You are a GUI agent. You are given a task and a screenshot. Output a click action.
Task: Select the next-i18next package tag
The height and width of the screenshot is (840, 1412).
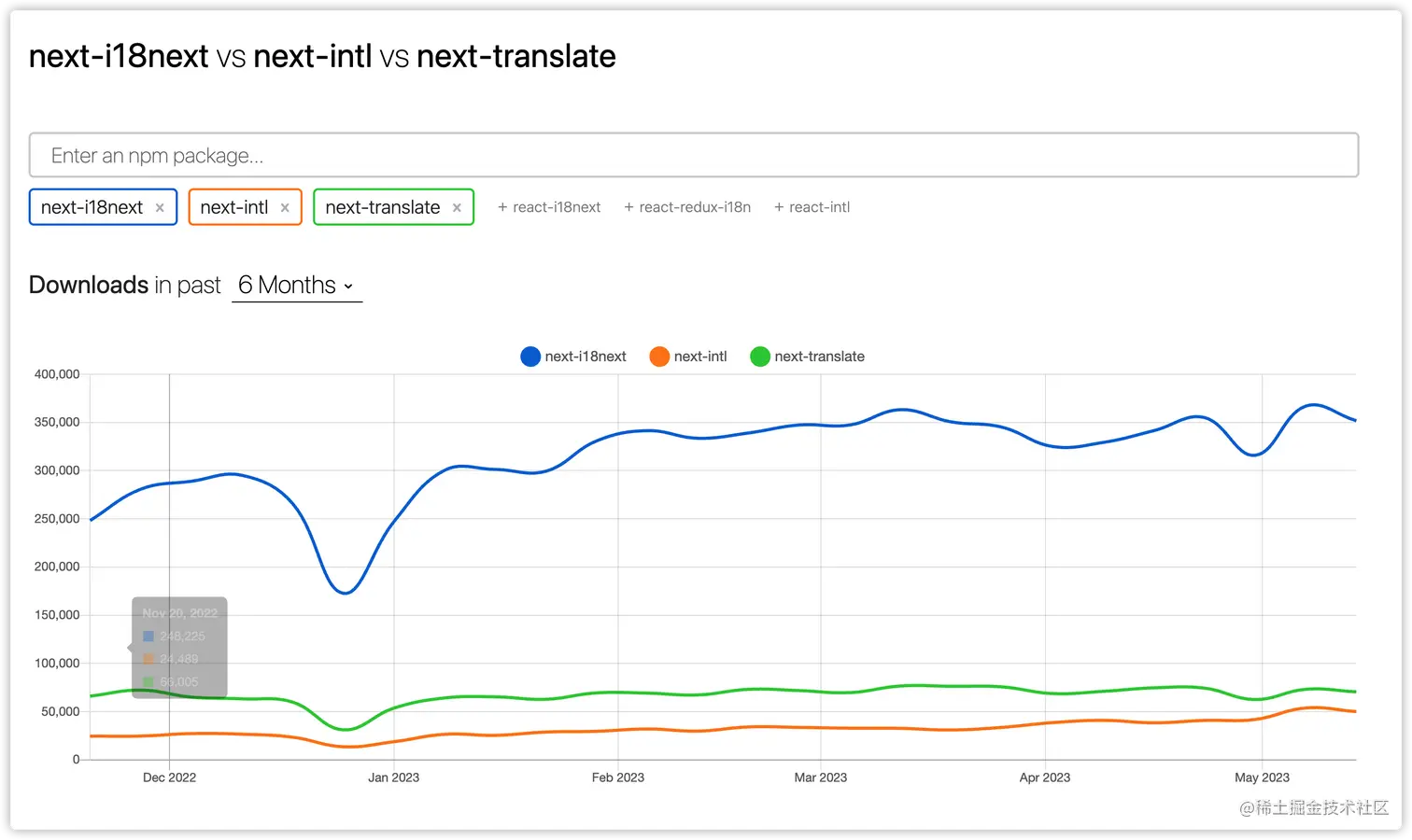click(x=92, y=207)
